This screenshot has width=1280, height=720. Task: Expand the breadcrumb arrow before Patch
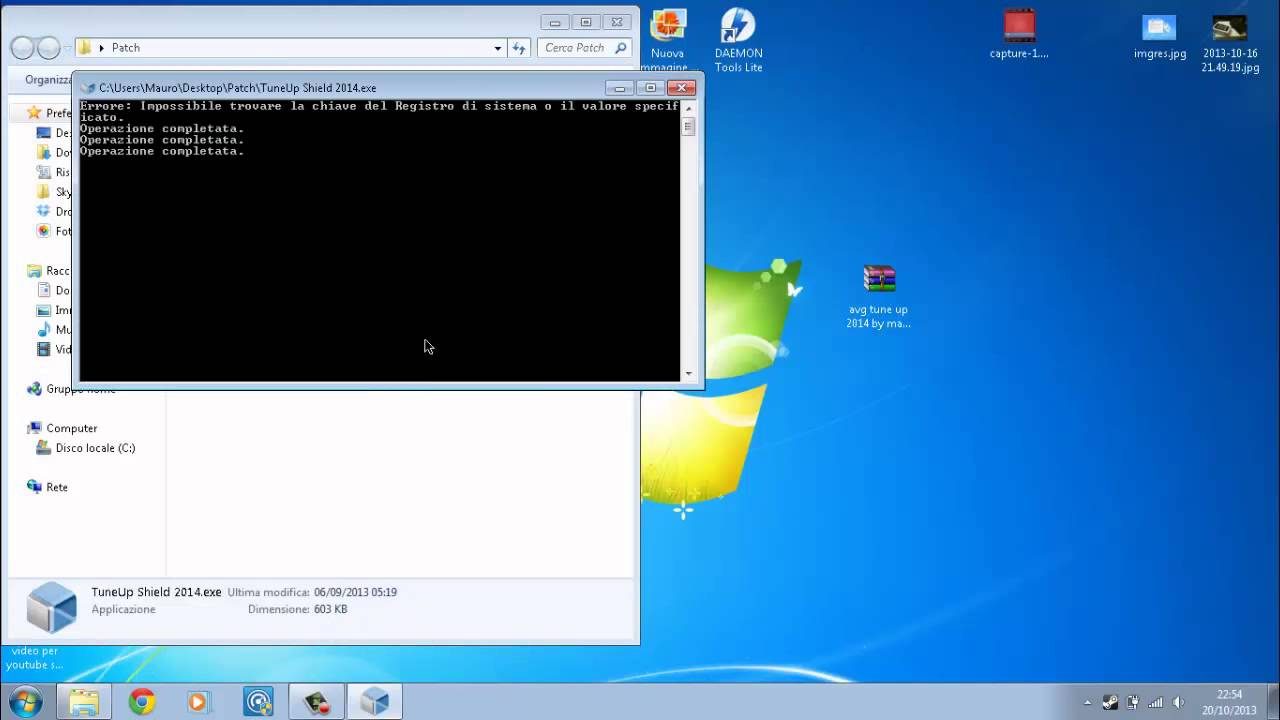click(101, 48)
